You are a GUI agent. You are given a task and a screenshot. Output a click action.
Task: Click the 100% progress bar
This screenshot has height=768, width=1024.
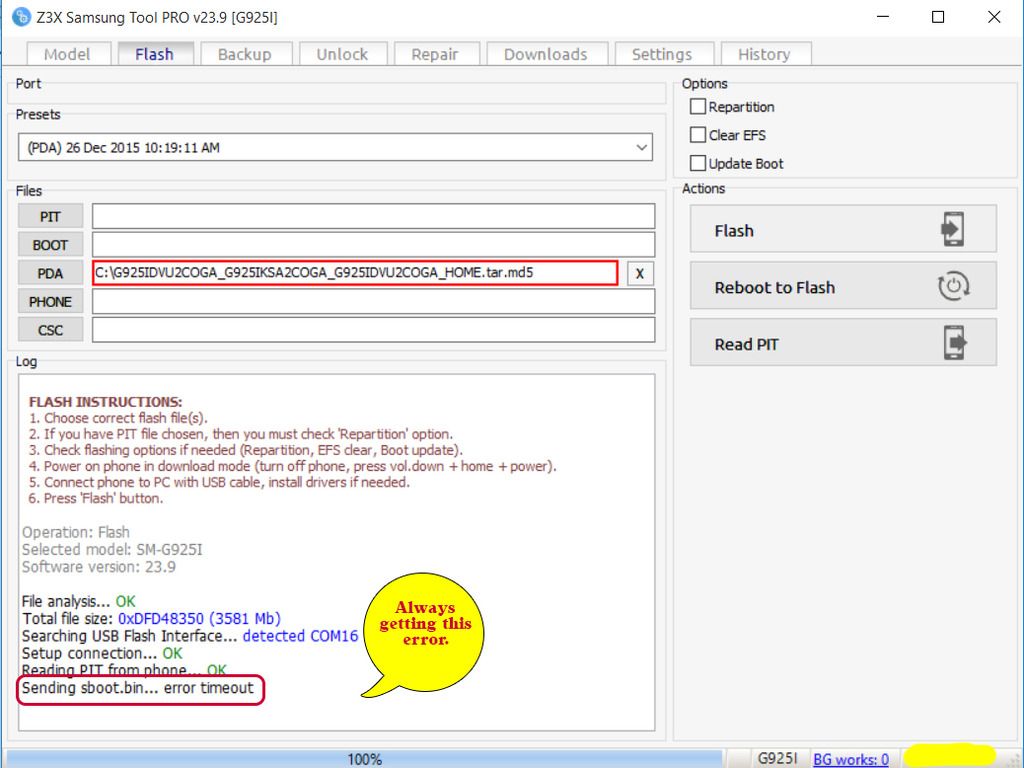[364, 759]
